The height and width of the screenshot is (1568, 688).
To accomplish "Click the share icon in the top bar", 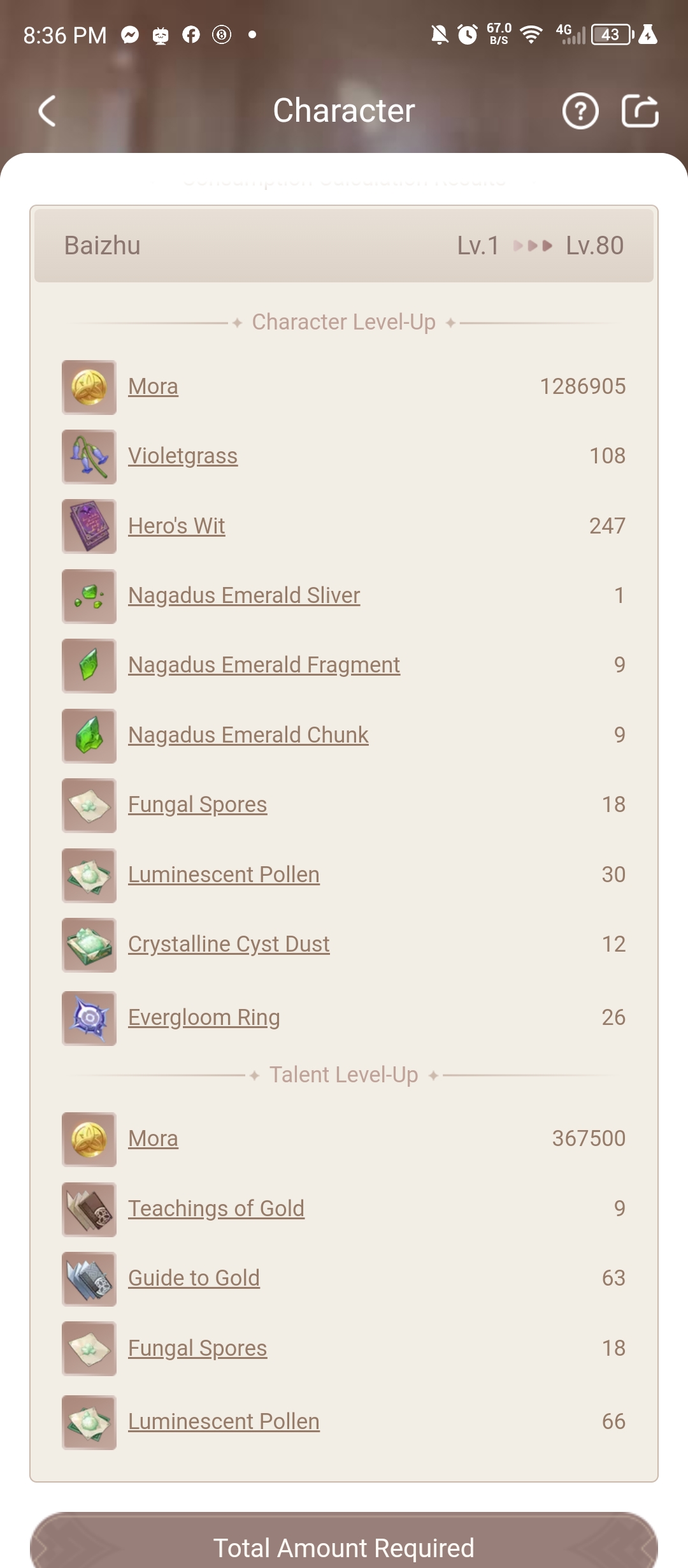I will 640,110.
